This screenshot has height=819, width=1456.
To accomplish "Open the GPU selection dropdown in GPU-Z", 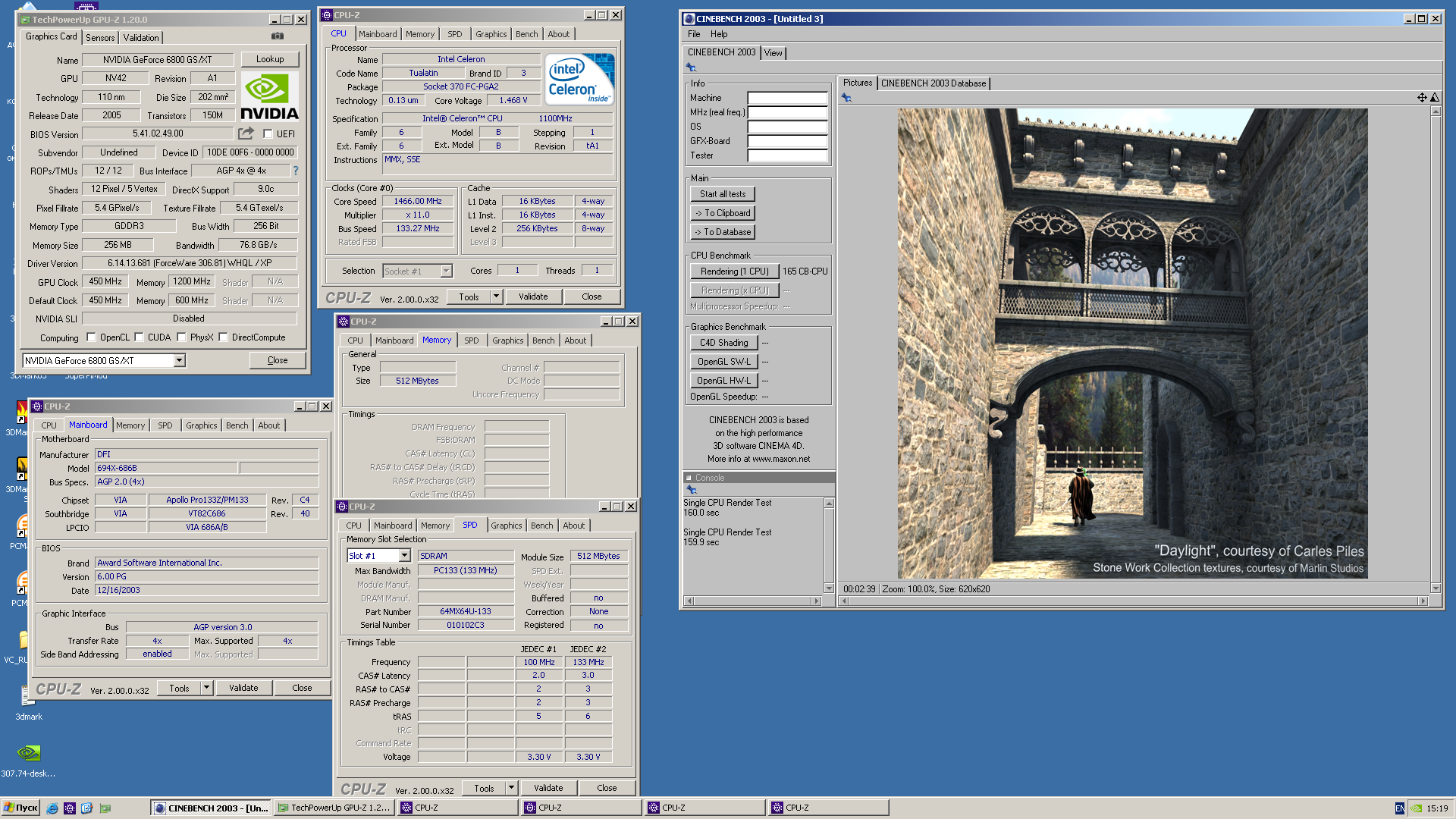I will coord(180,361).
